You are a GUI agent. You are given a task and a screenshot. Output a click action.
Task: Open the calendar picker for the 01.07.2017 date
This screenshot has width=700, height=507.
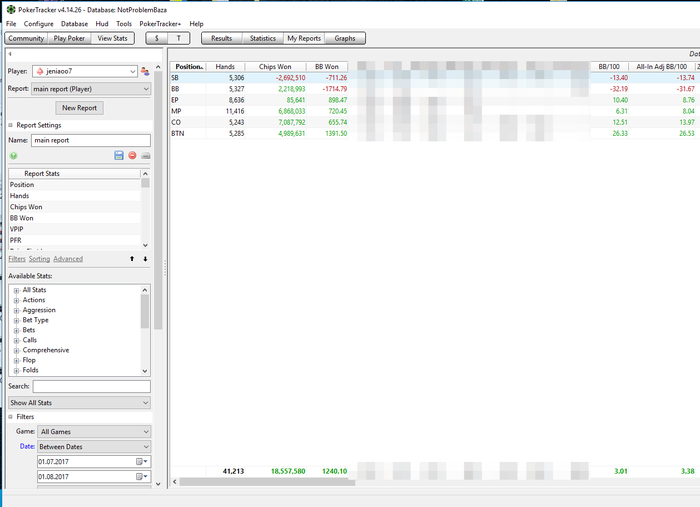[x=142, y=461]
